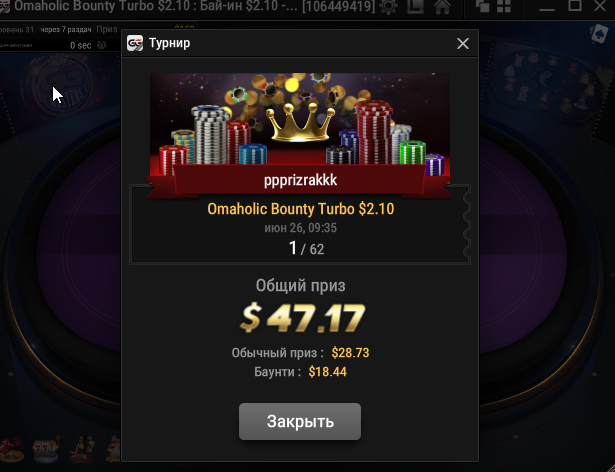Click the pppprizrakkk winner name ribbon

[300, 180]
